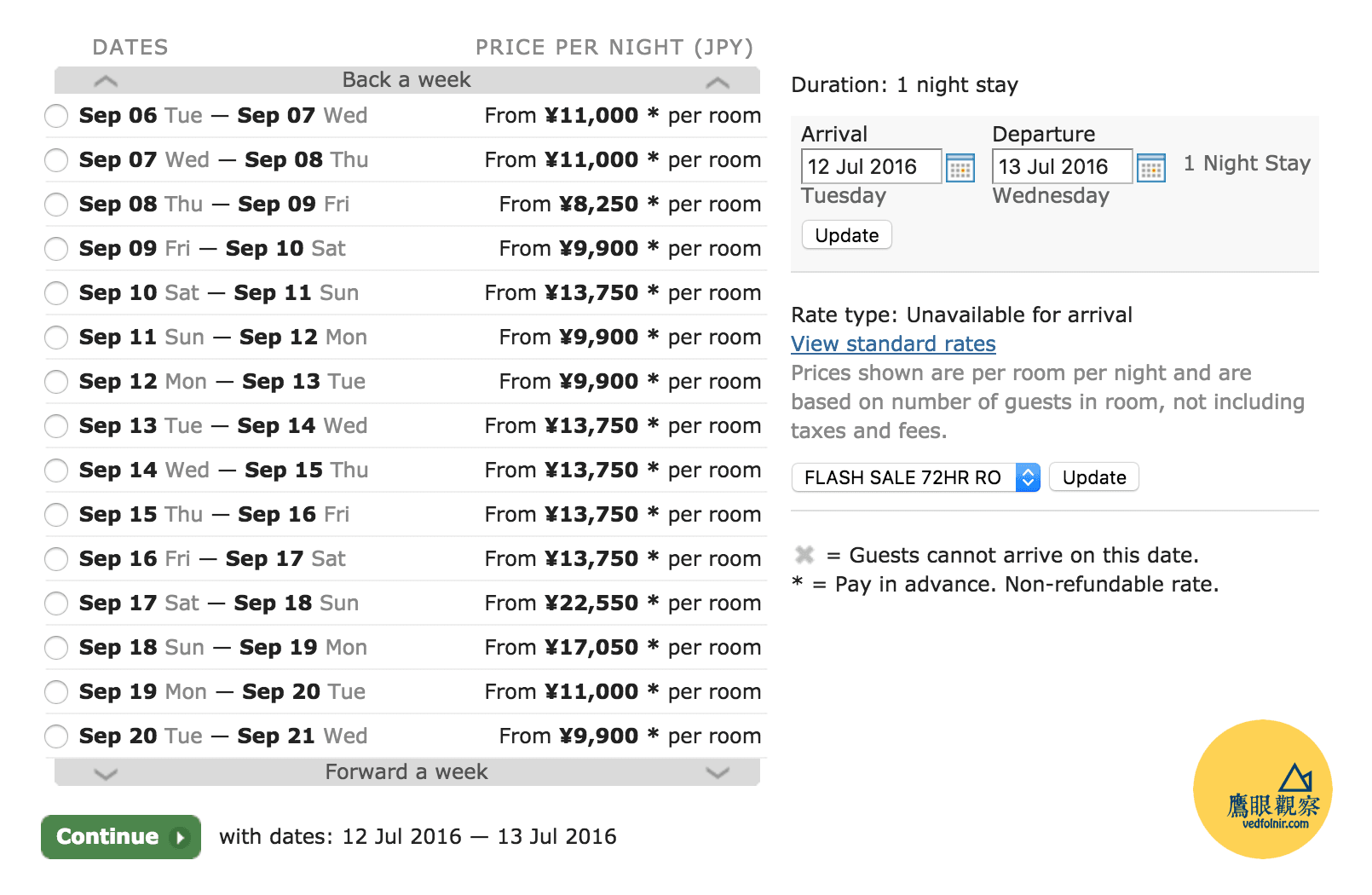The height and width of the screenshot is (895, 1372).
Task: Click the View standard rates link
Action: pos(893,344)
